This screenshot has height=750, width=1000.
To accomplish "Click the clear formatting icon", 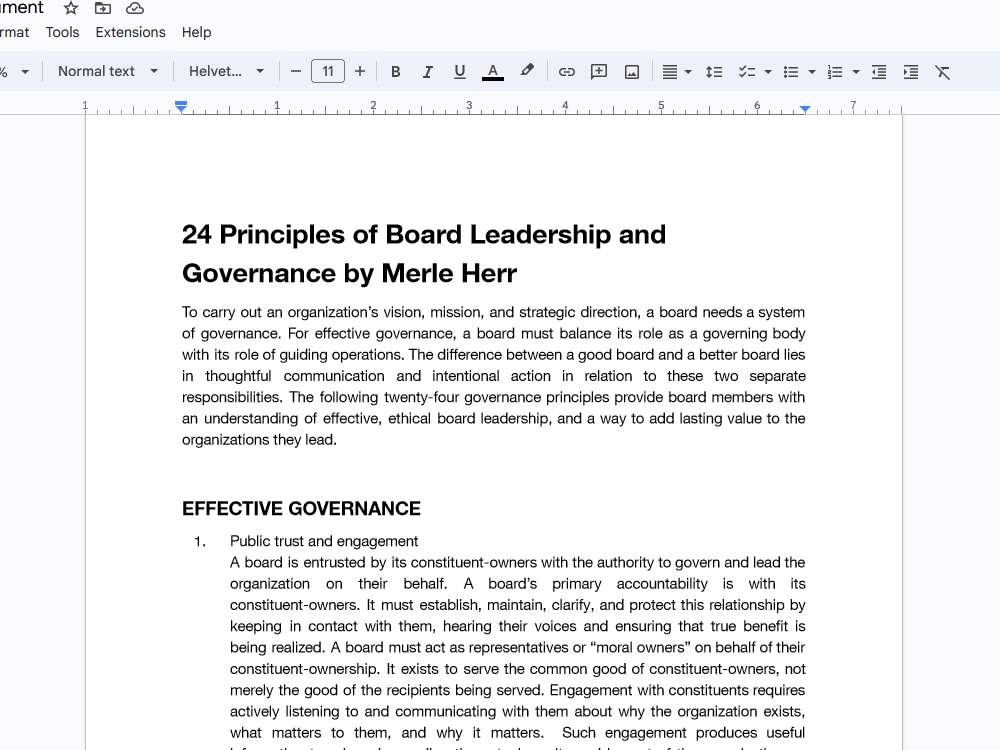I will [943, 71].
